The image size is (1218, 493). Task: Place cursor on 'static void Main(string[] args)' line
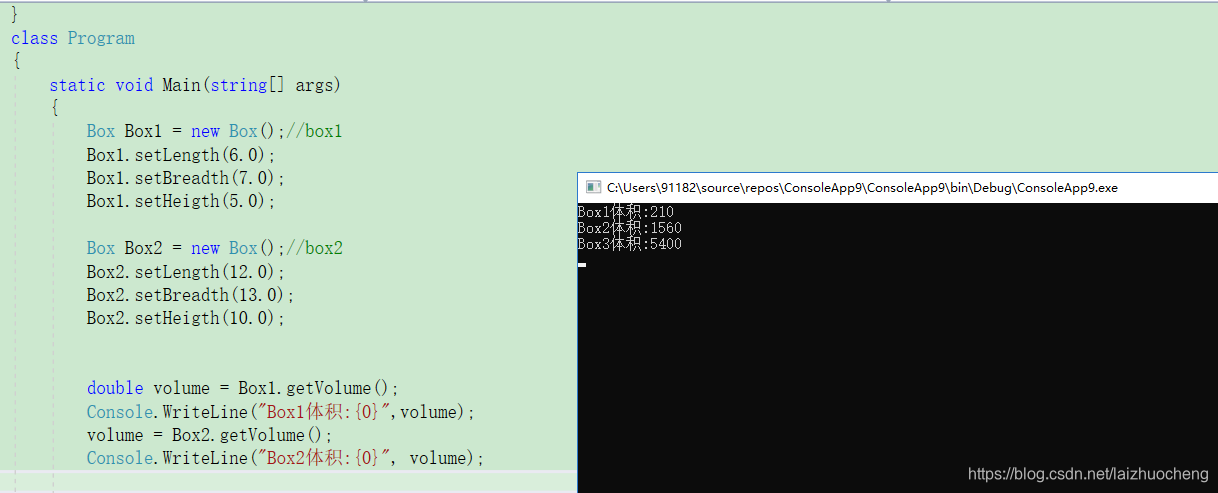(195, 85)
